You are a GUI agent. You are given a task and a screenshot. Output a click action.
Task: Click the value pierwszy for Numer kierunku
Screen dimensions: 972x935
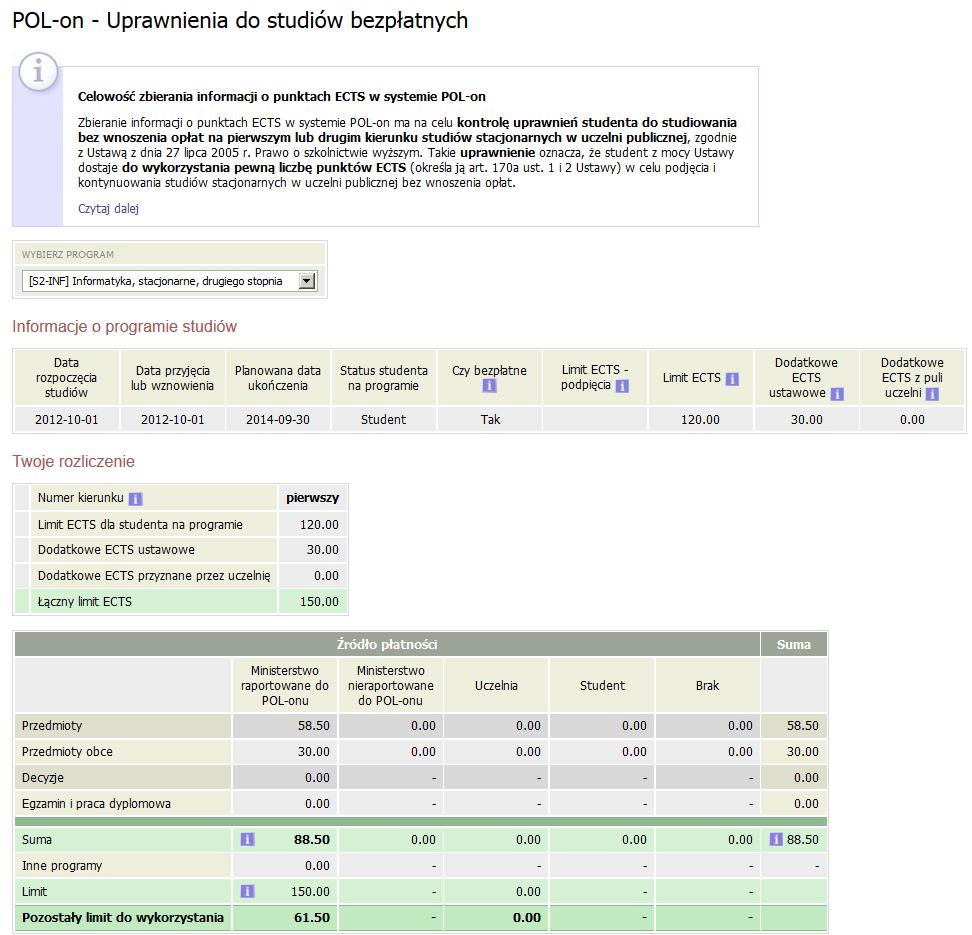[312, 498]
